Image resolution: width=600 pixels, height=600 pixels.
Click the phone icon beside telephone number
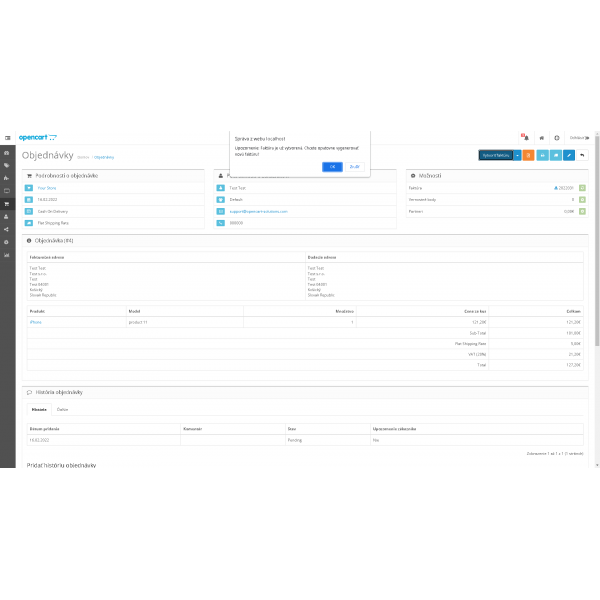pyautogui.click(x=221, y=223)
